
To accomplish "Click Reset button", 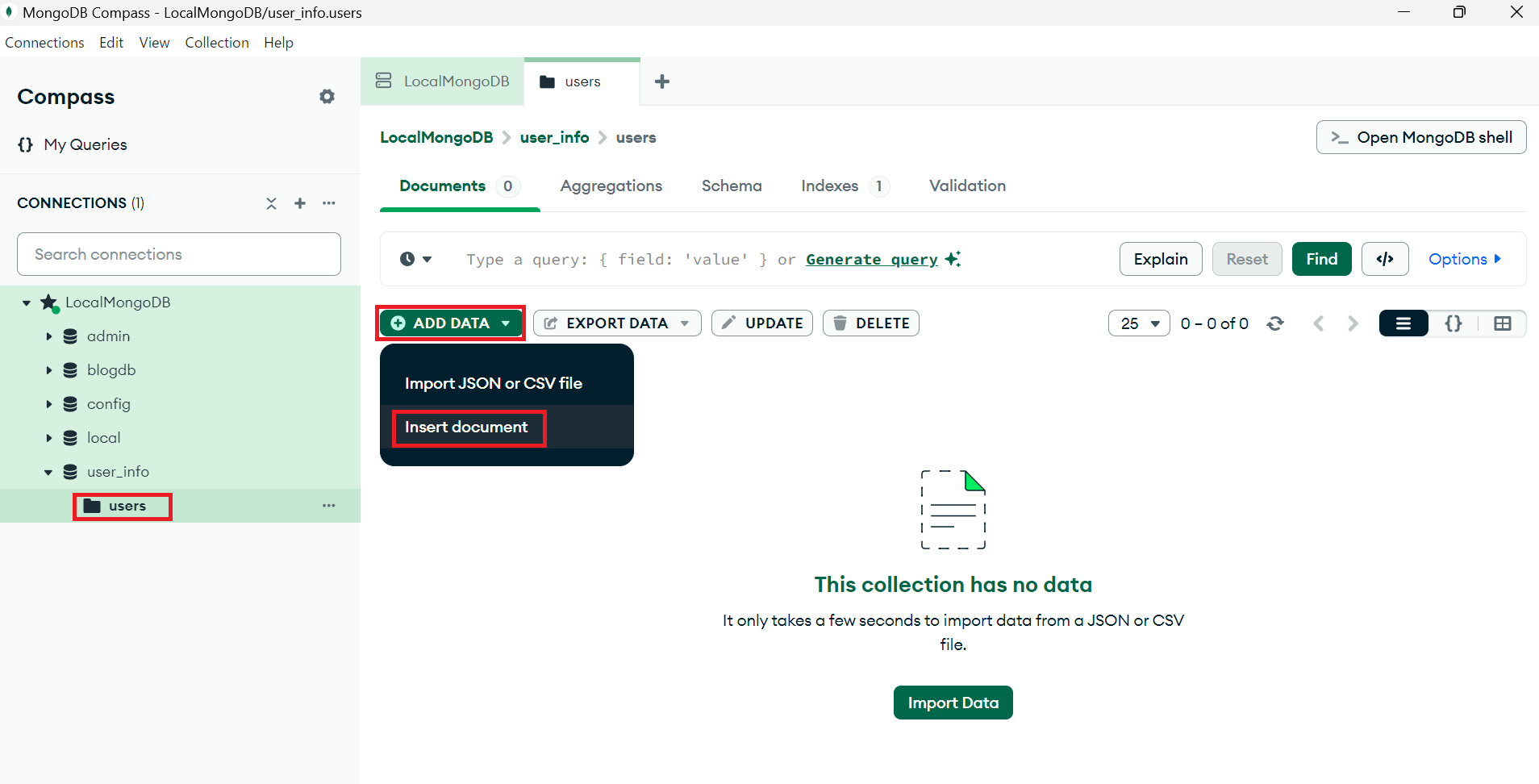I will click(x=1247, y=259).
